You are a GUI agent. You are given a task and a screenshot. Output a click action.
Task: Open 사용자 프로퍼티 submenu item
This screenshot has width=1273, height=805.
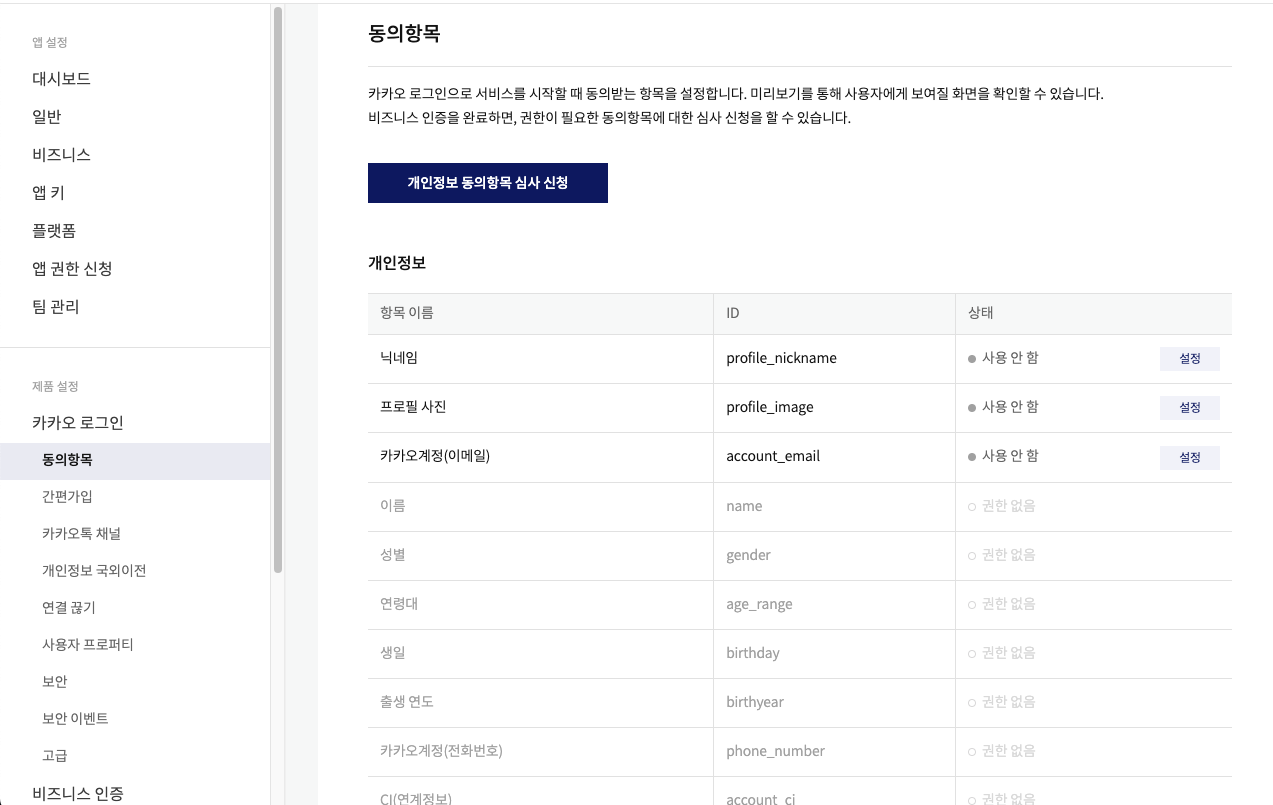tap(87, 645)
